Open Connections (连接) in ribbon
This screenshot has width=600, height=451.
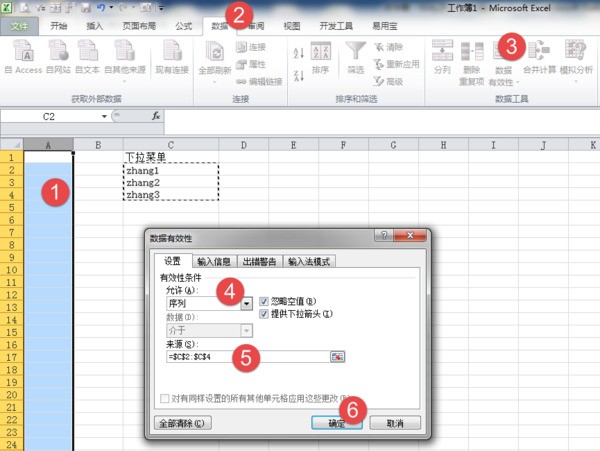[x=251, y=47]
